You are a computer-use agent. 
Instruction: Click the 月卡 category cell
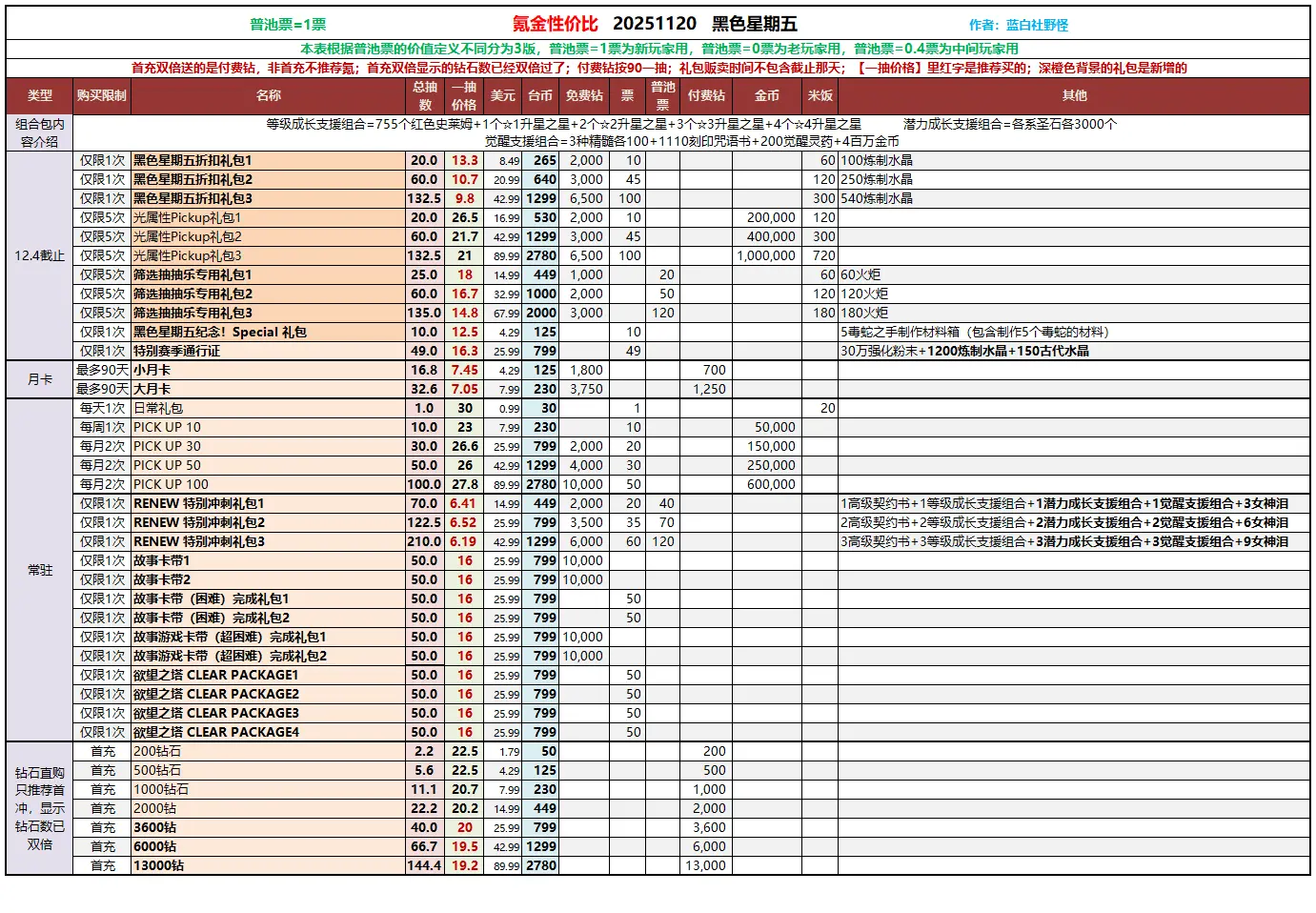(40, 379)
